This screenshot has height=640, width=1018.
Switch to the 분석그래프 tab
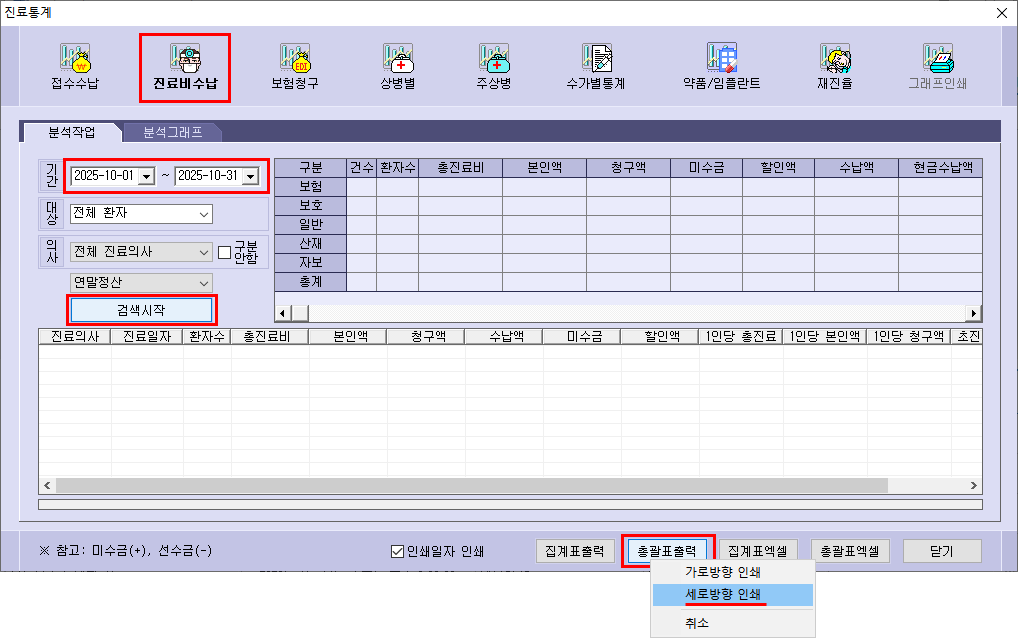(172, 131)
